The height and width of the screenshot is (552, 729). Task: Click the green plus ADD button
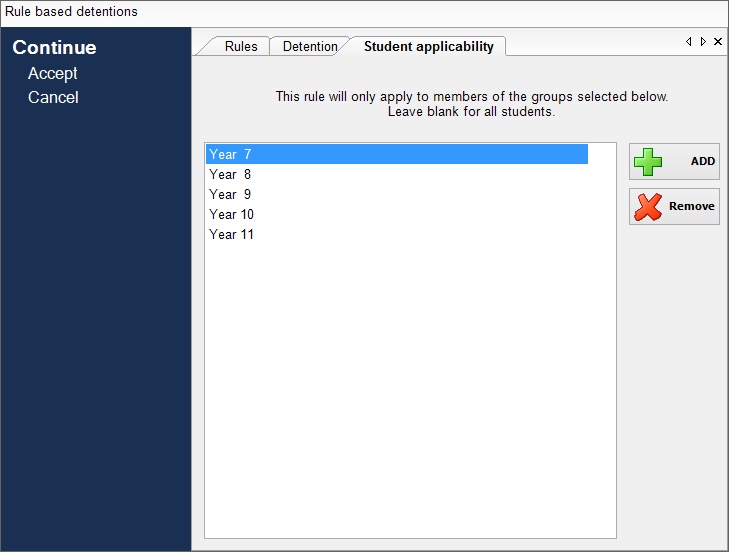pos(674,161)
